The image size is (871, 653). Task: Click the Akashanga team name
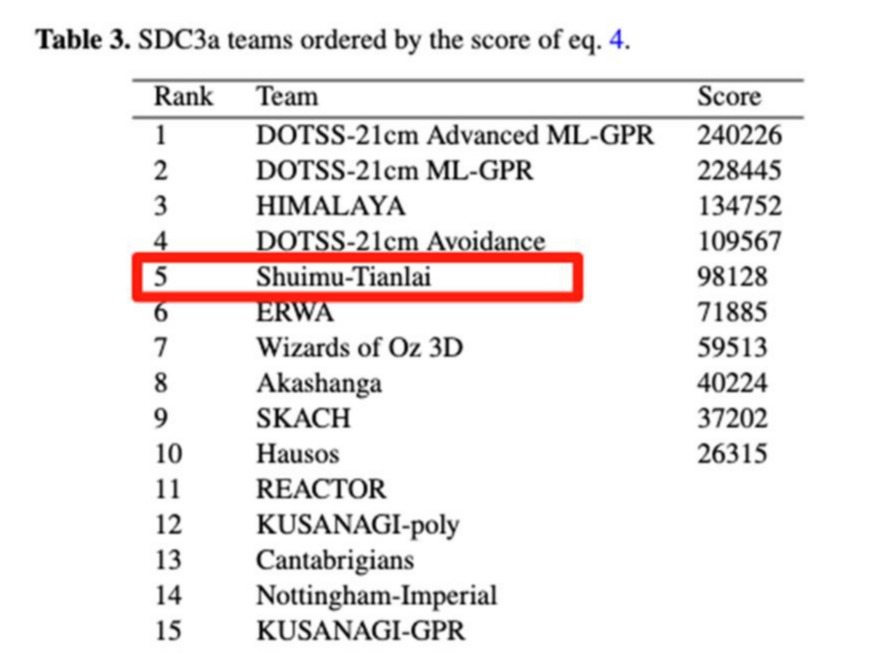point(319,383)
